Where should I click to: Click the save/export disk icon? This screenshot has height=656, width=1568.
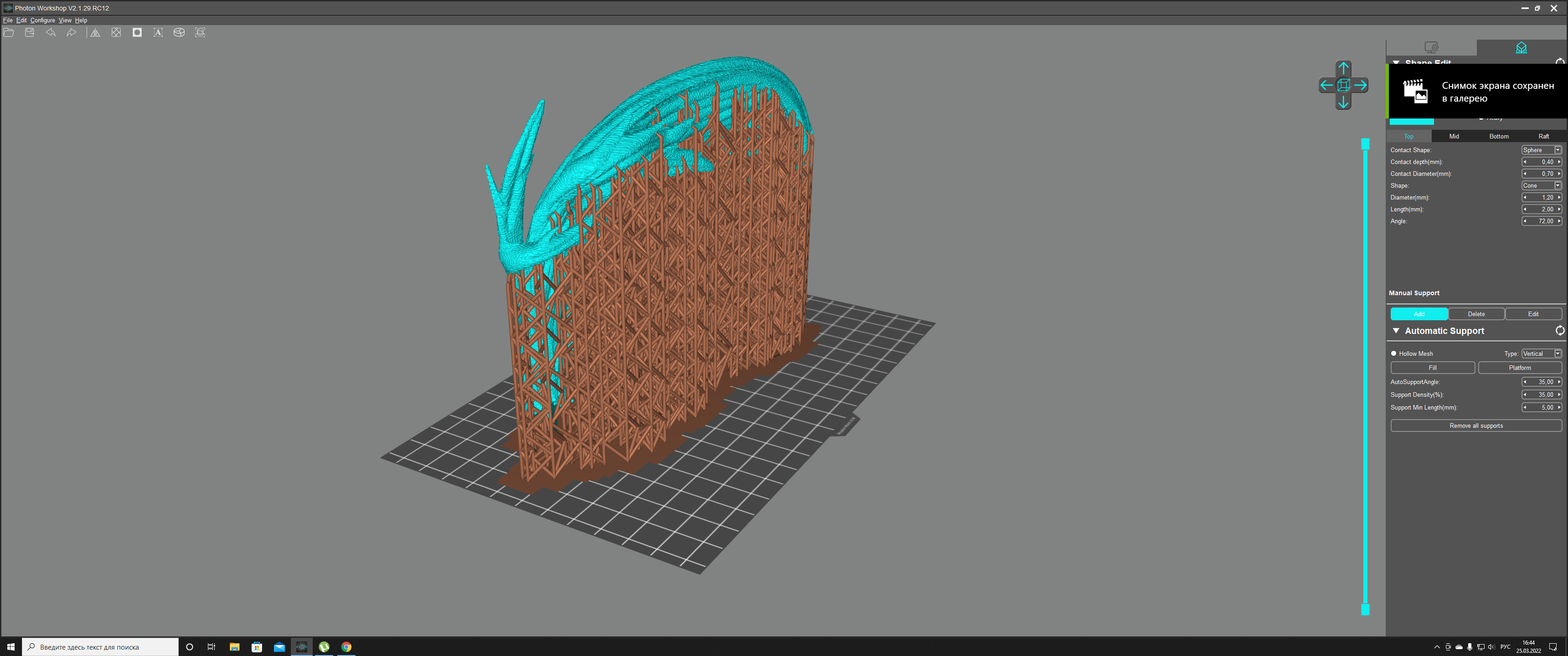(29, 33)
